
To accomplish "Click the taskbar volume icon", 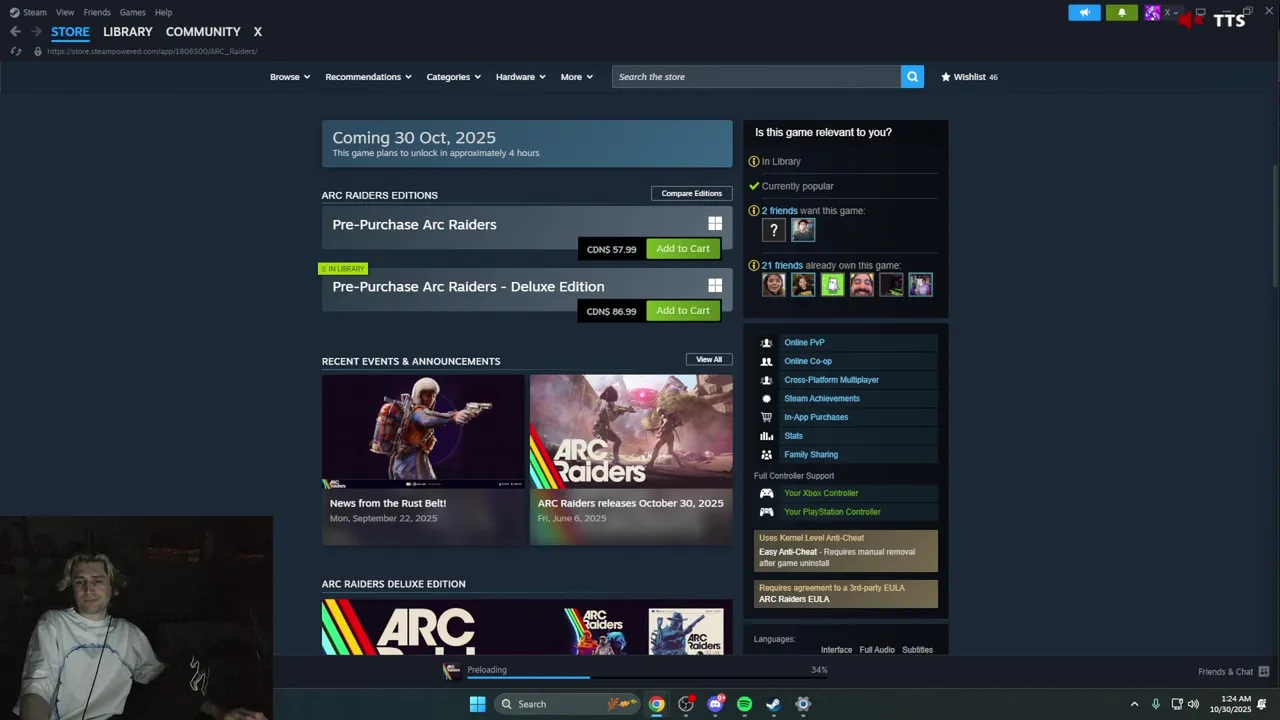I will coord(1193,704).
